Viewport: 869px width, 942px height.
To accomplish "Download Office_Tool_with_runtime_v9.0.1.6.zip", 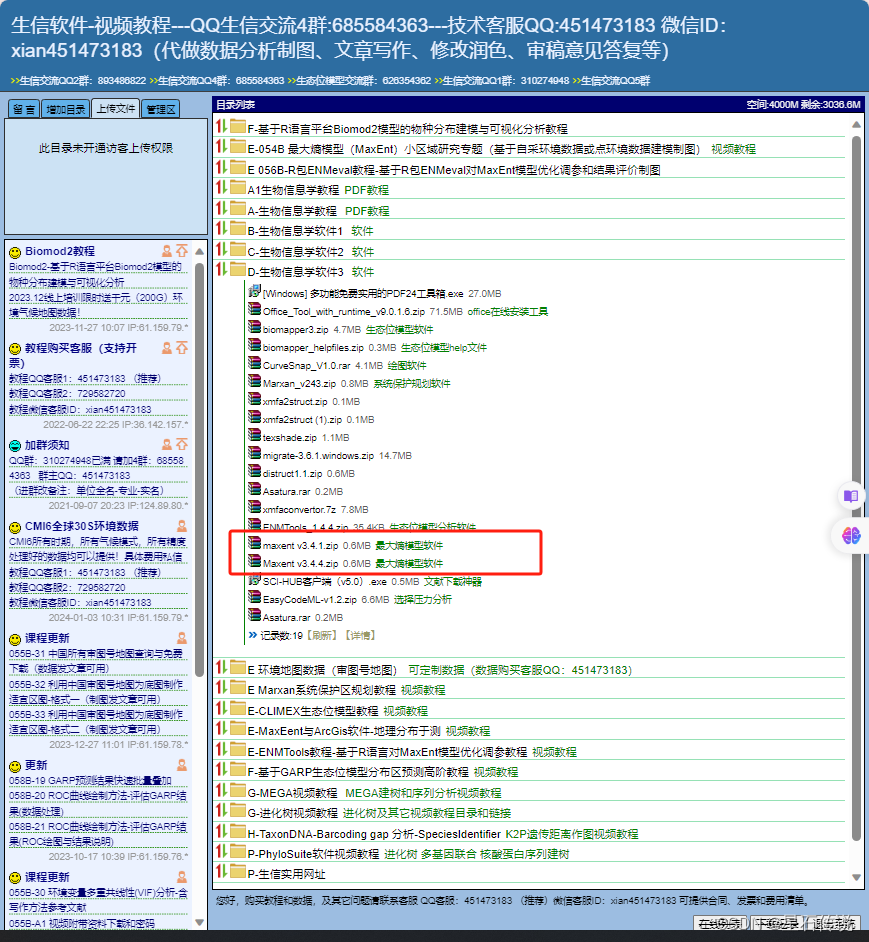I will pyautogui.click(x=344, y=311).
